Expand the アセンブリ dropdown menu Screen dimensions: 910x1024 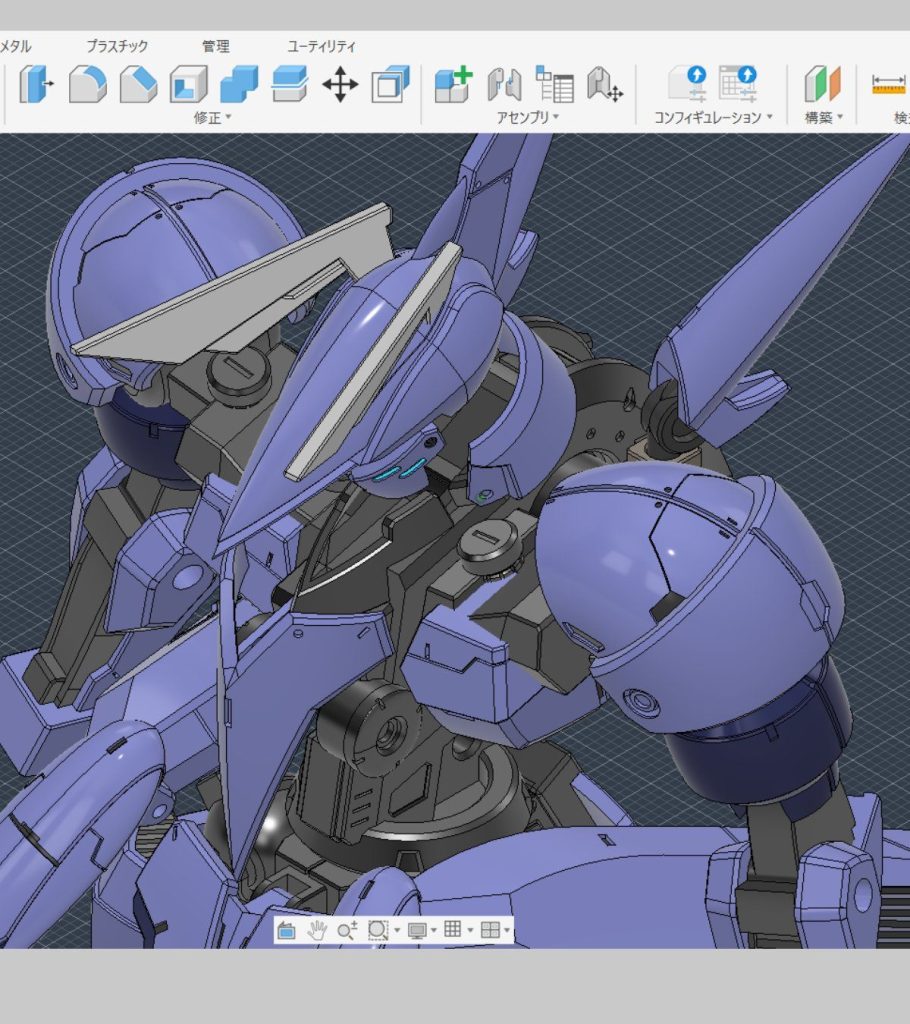click(528, 118)
